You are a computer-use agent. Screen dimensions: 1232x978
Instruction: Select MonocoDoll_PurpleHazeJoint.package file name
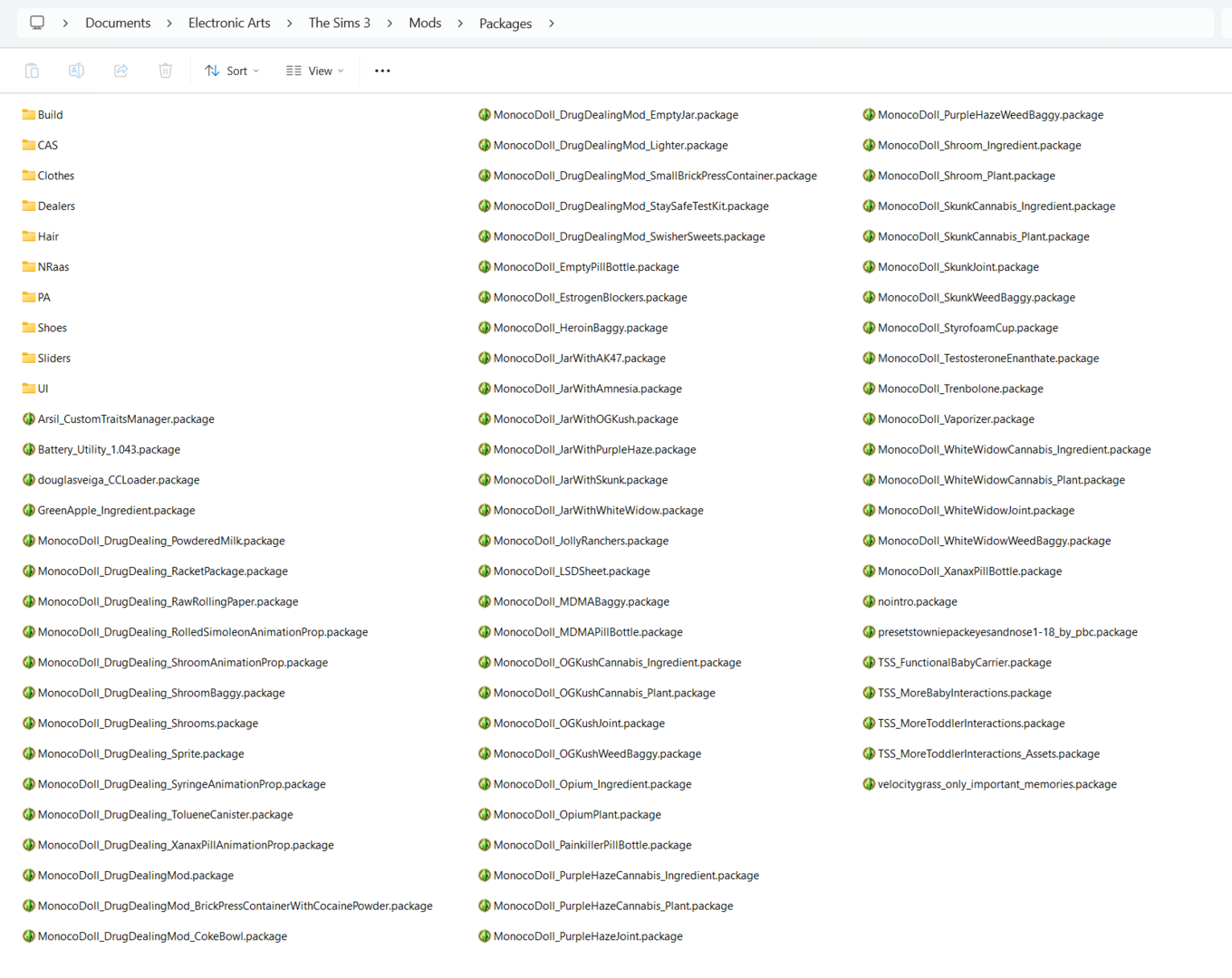tap(588, 936)
